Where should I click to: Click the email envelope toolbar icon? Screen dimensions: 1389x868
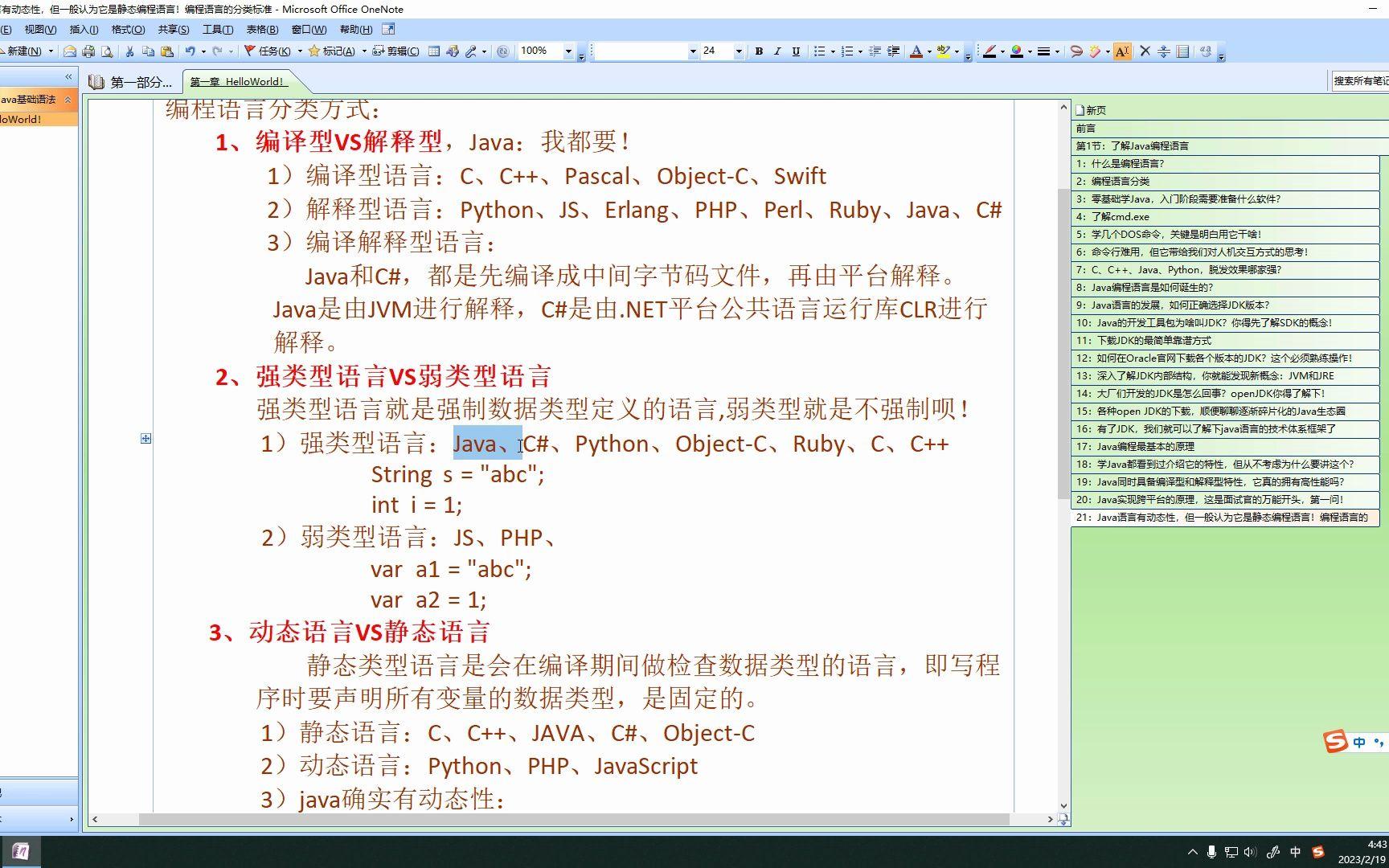[x=70, y=51]
